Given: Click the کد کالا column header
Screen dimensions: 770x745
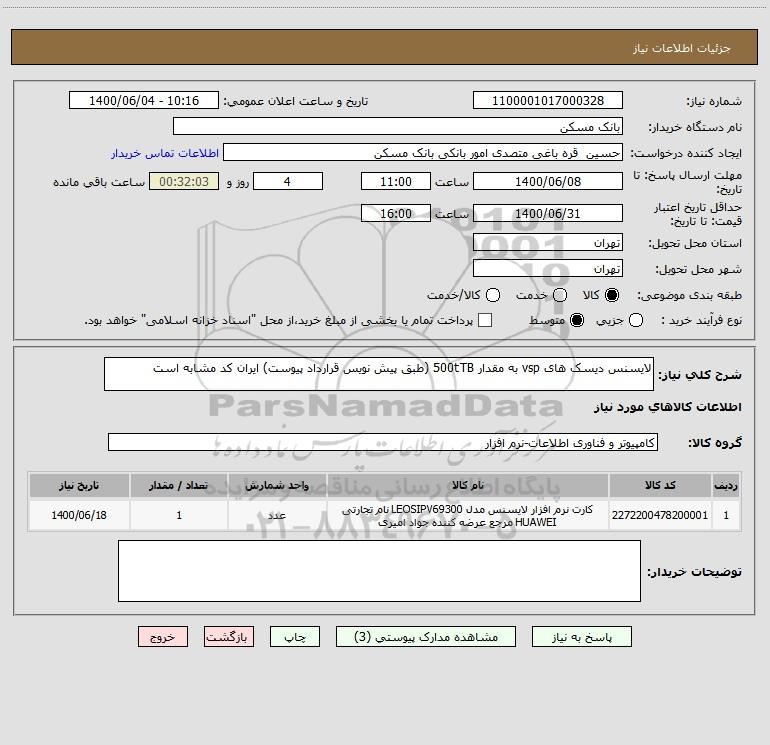Looking at the screenshot, I should point(660,485).
